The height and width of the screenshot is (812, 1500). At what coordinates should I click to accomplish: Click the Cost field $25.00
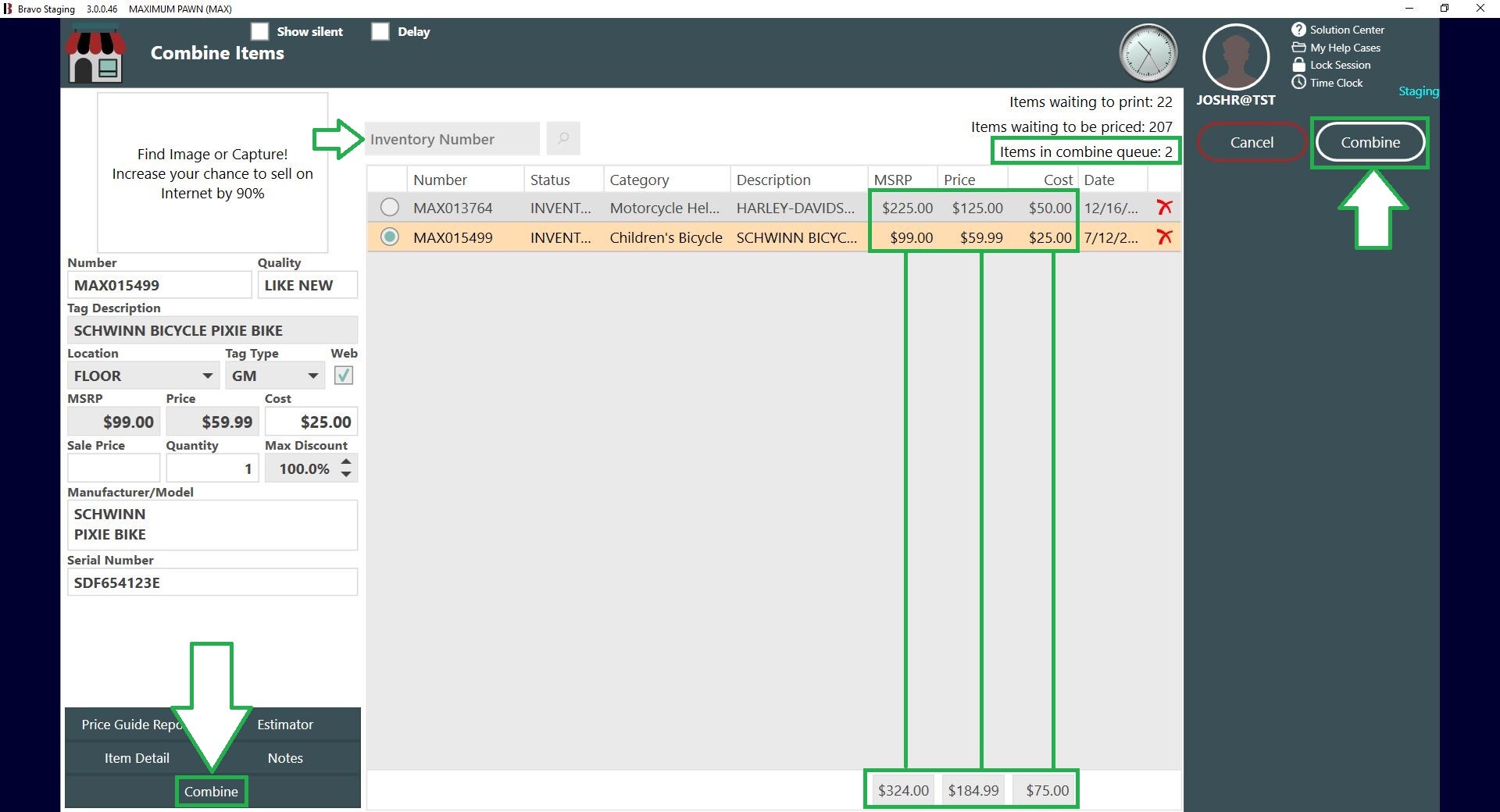311,422
